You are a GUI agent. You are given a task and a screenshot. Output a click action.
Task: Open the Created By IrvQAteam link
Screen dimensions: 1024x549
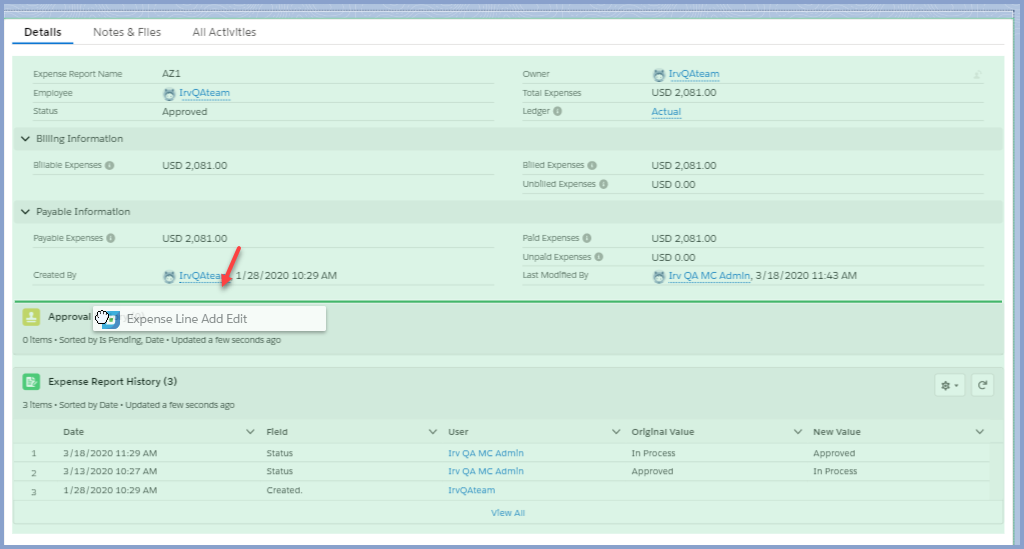tap(203, 275)
